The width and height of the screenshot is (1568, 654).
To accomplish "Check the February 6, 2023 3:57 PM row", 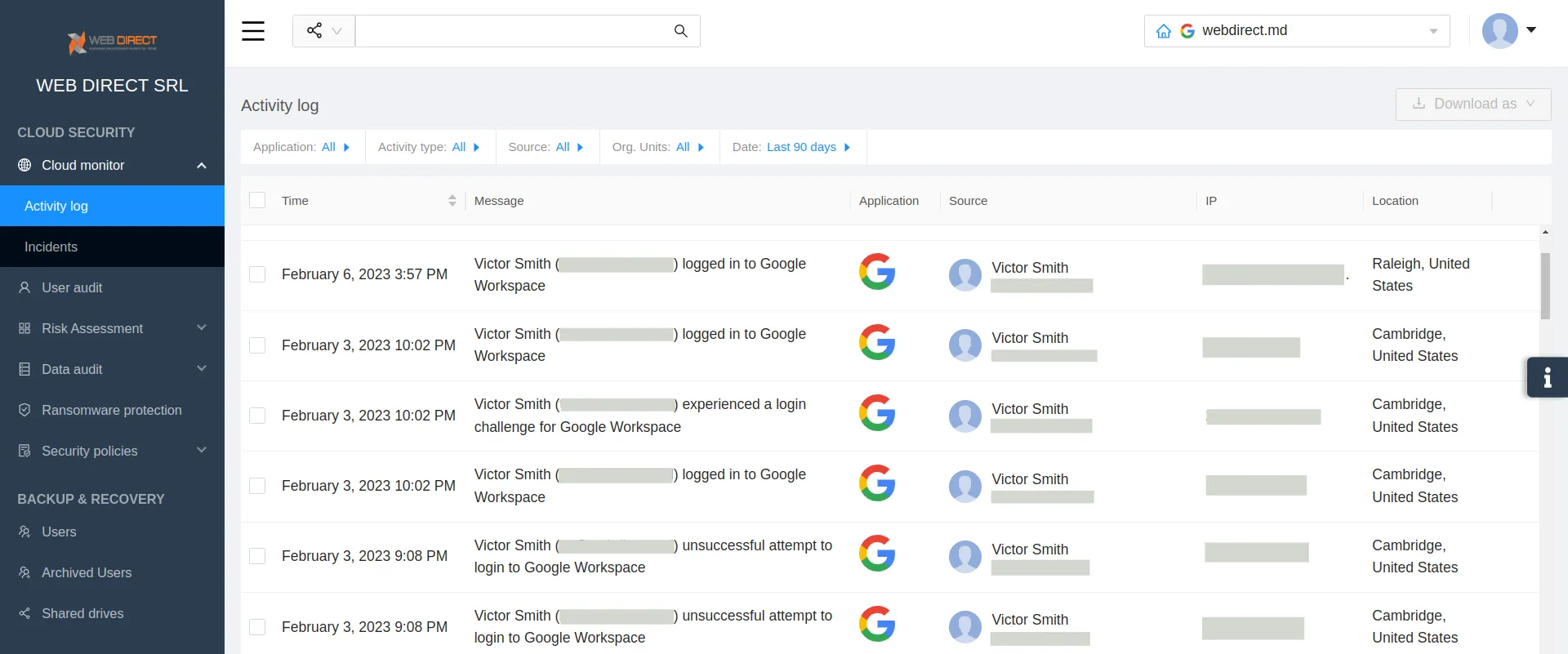I will tap(257, 274).
